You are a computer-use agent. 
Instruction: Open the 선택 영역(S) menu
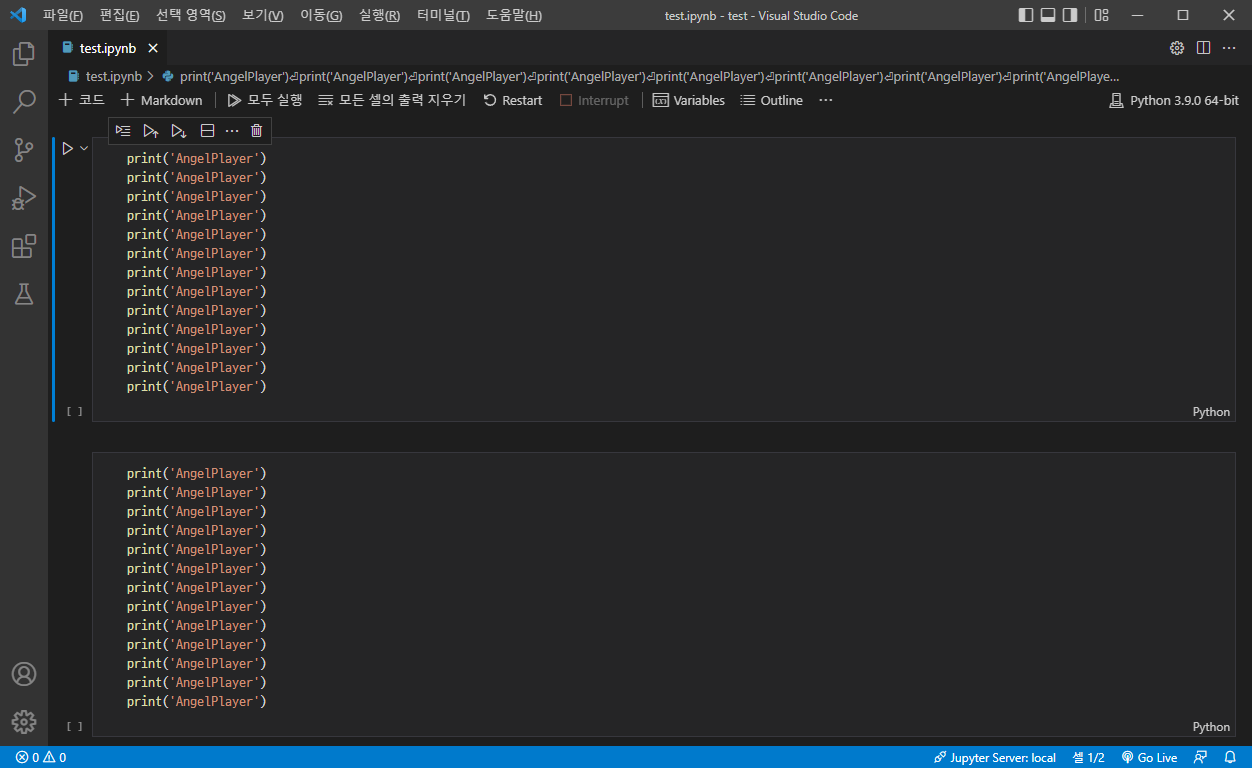coord(190,15)
